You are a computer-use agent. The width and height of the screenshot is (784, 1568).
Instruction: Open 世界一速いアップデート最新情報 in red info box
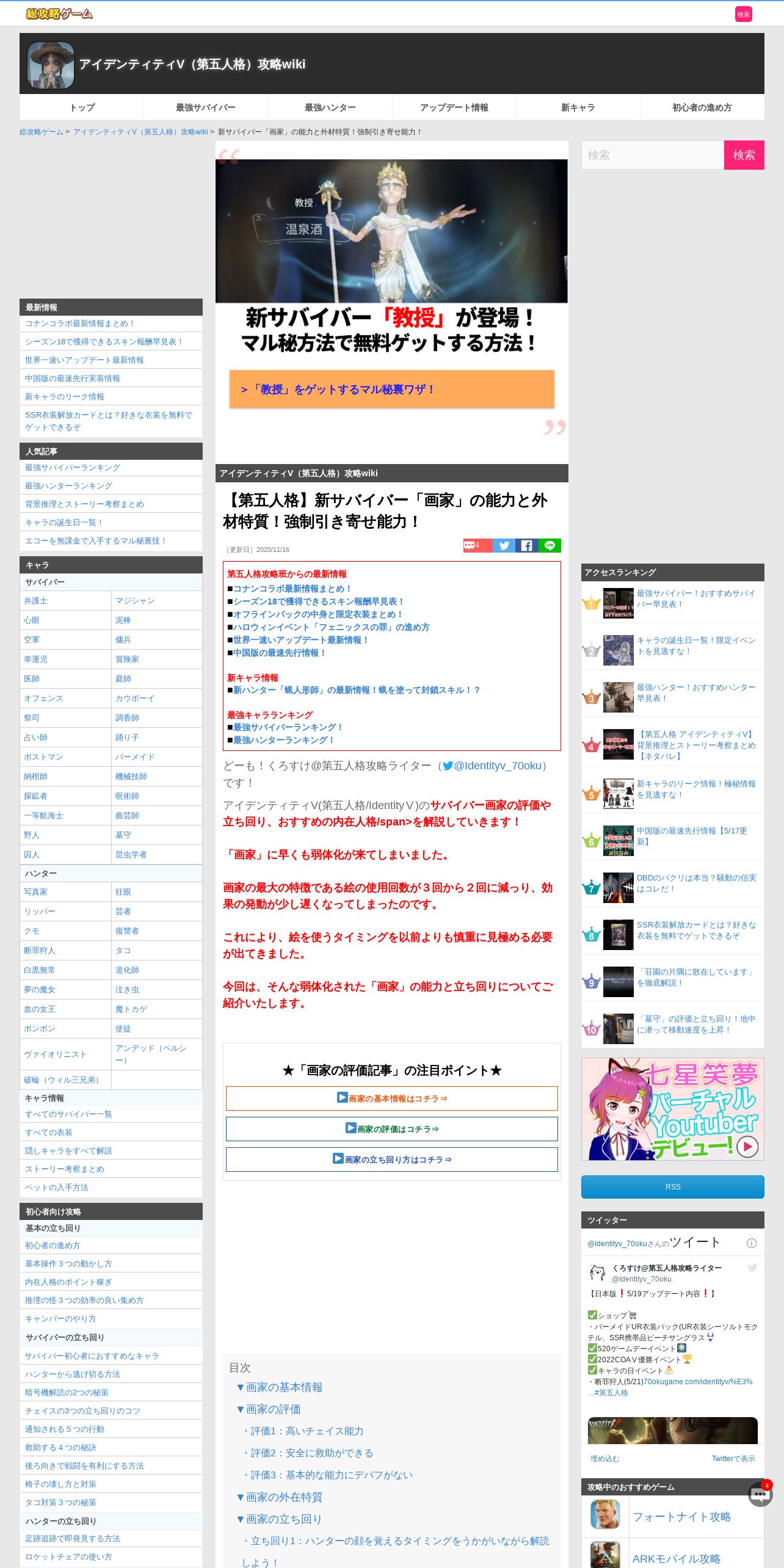(302, 640)
